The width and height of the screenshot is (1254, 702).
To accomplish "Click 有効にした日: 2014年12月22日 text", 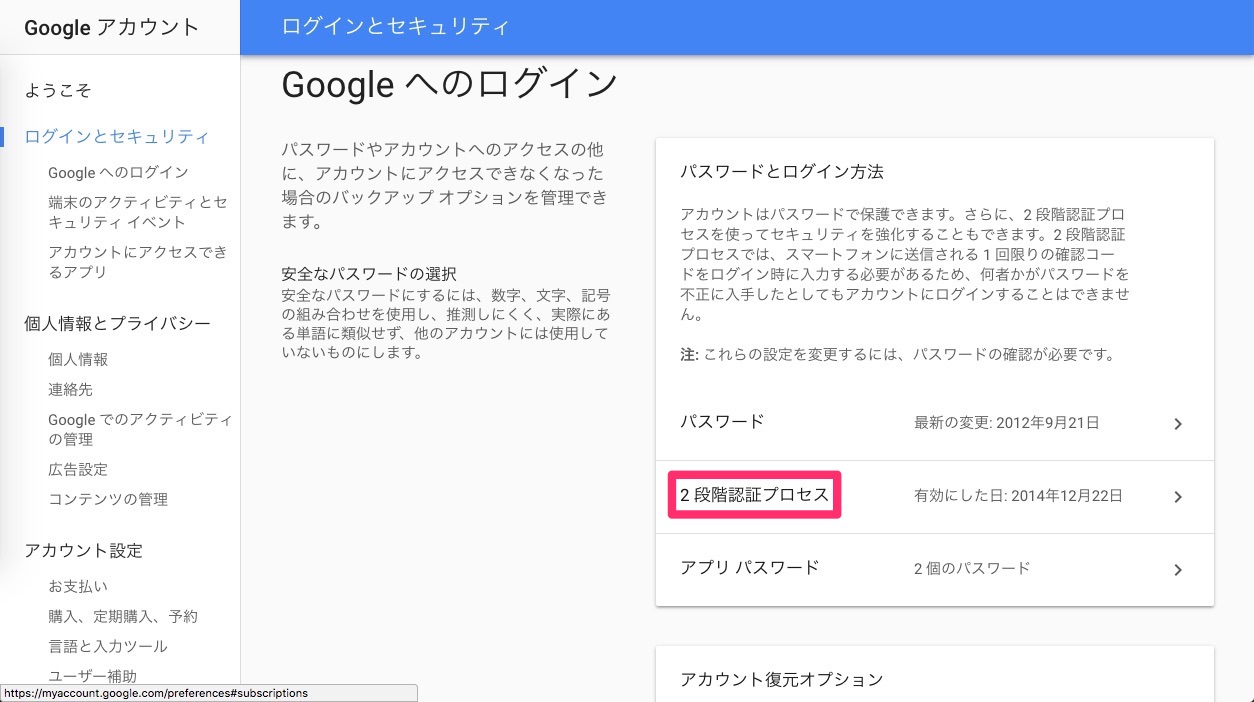I will (1018, 496).
